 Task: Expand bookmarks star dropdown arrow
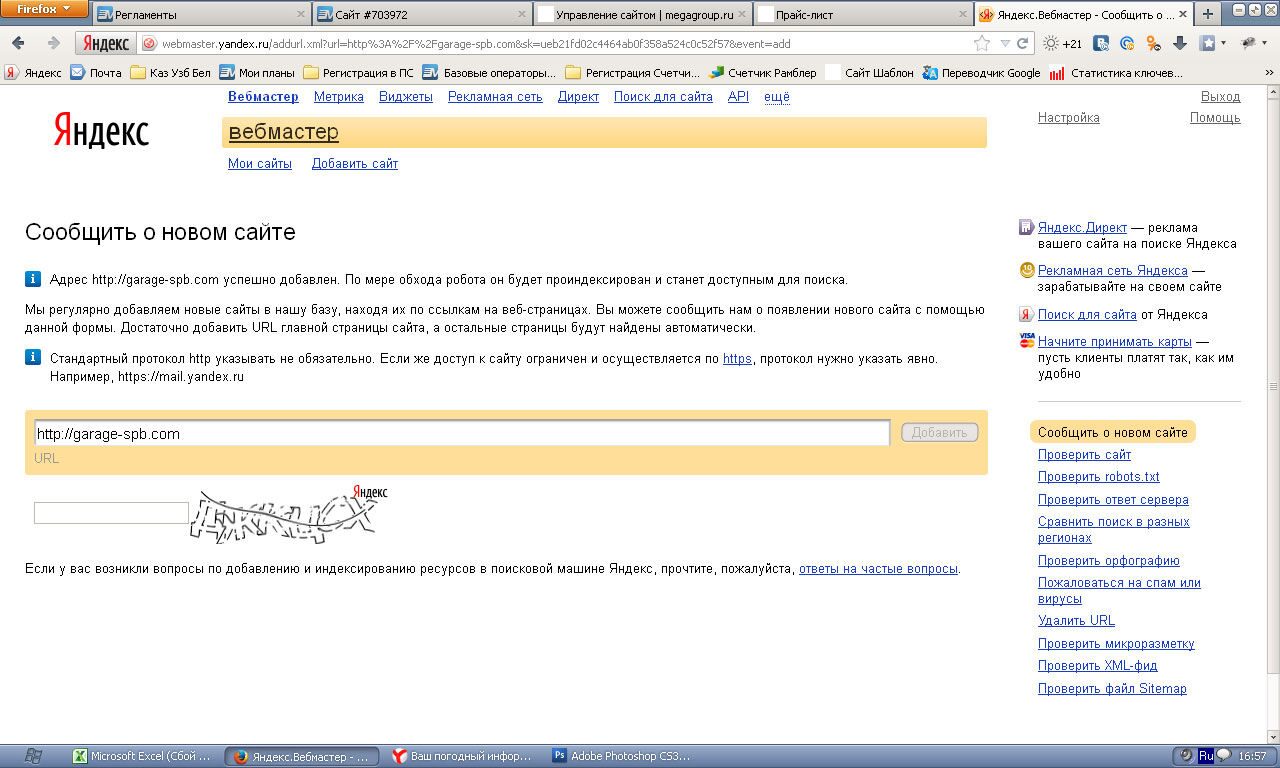[x=1223, y=43]
